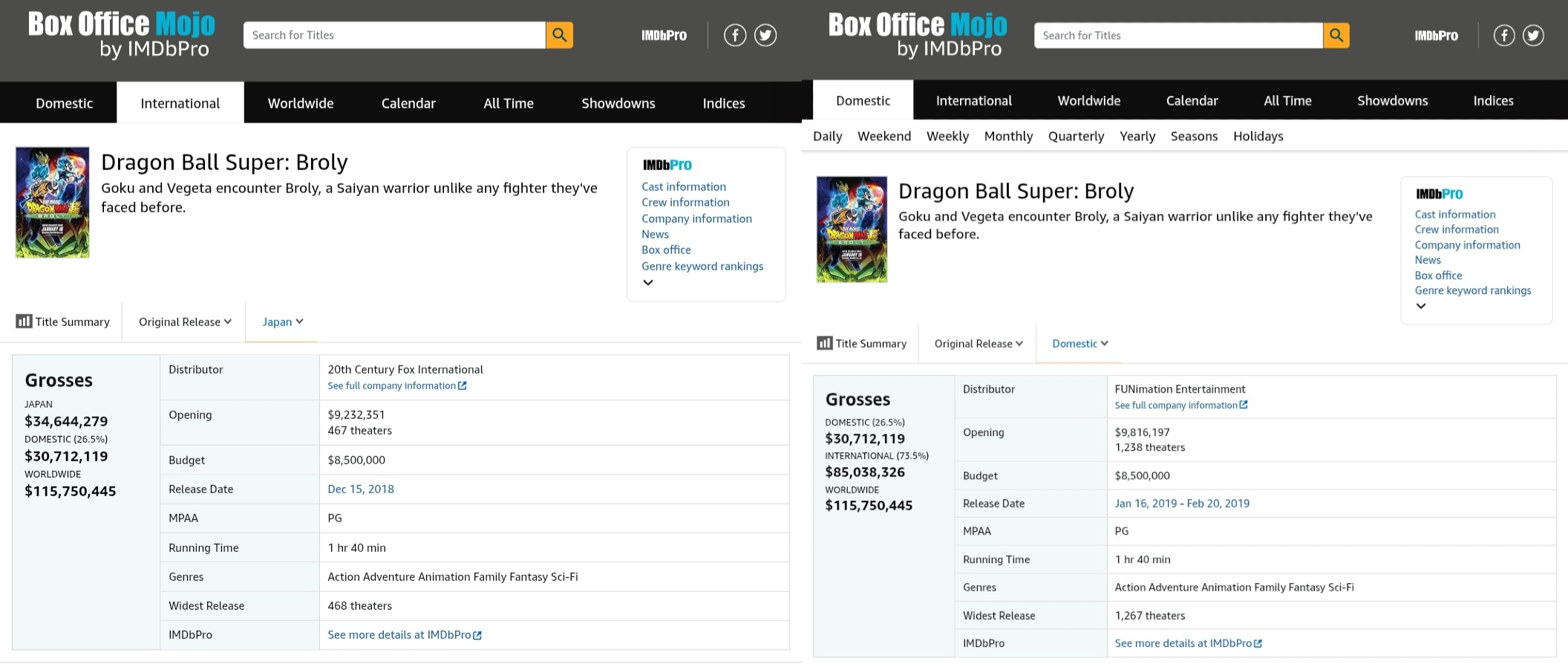
Task: Click the Dragon Ball Super poster on right page
Action: click(852, 229)
